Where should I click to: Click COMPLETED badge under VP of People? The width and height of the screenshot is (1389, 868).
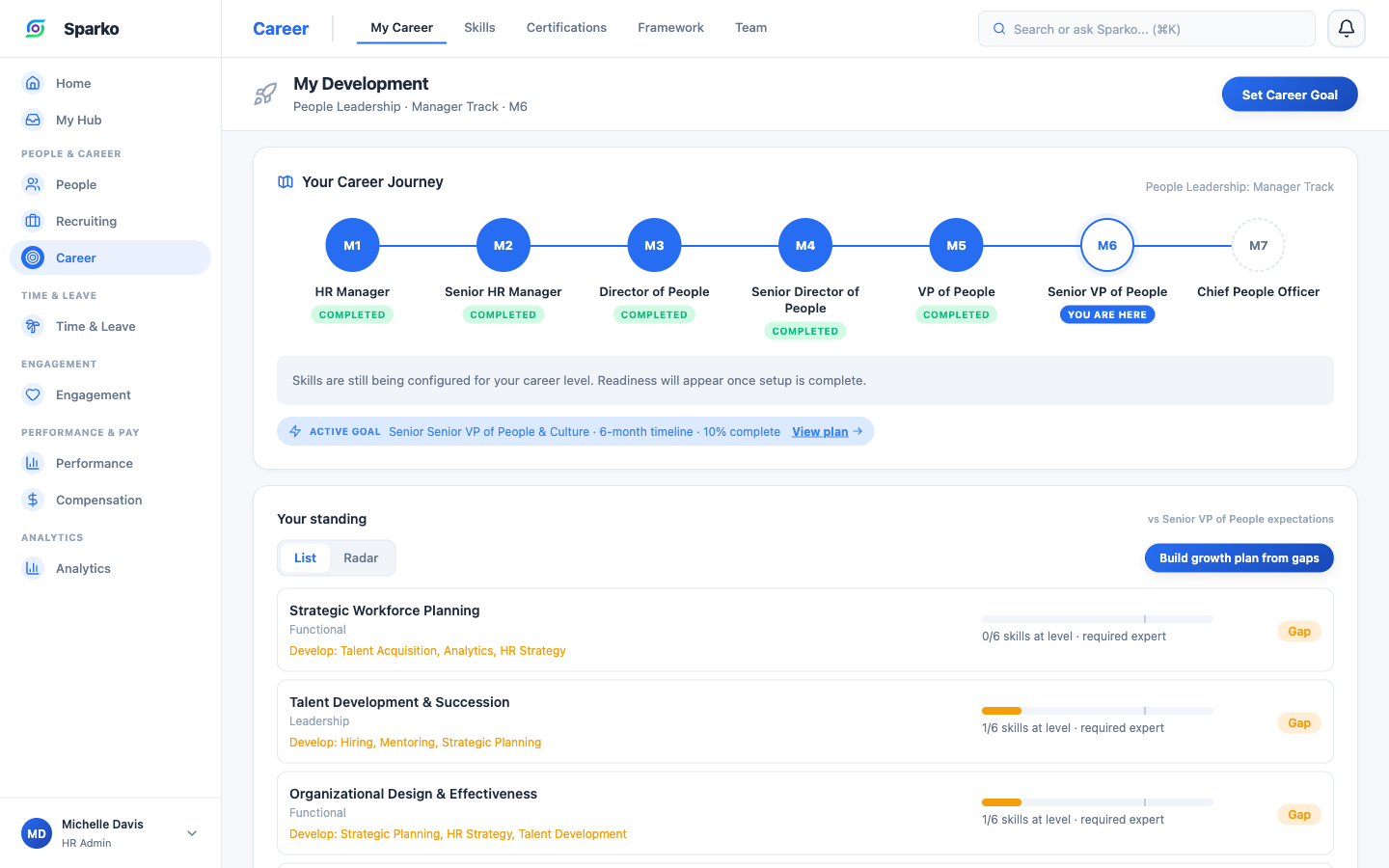[956, 314]
